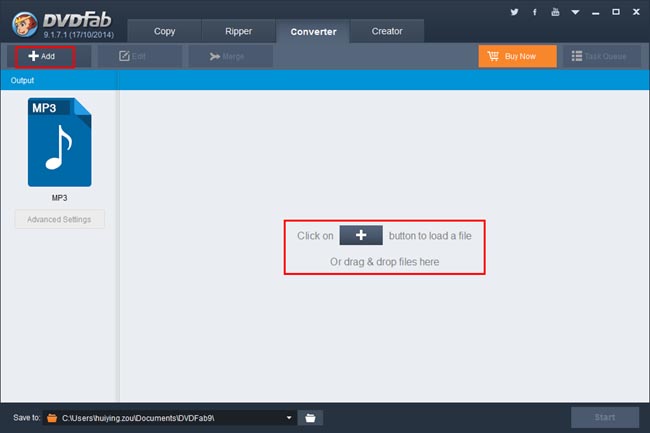Click the orange folder icon beside path
The height and width of the screenshot is (433, 650).
[52, 418]
